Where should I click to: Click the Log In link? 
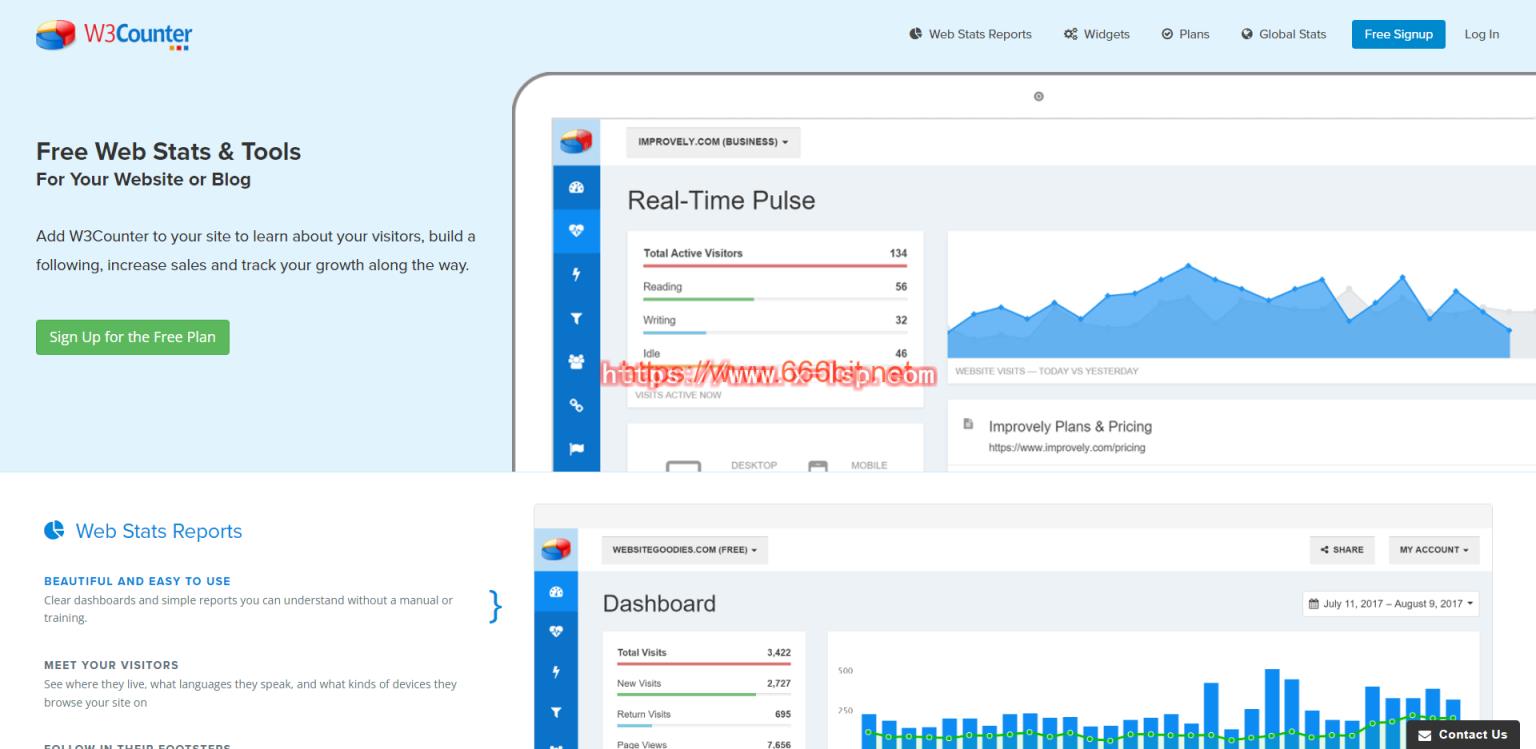1481,34
